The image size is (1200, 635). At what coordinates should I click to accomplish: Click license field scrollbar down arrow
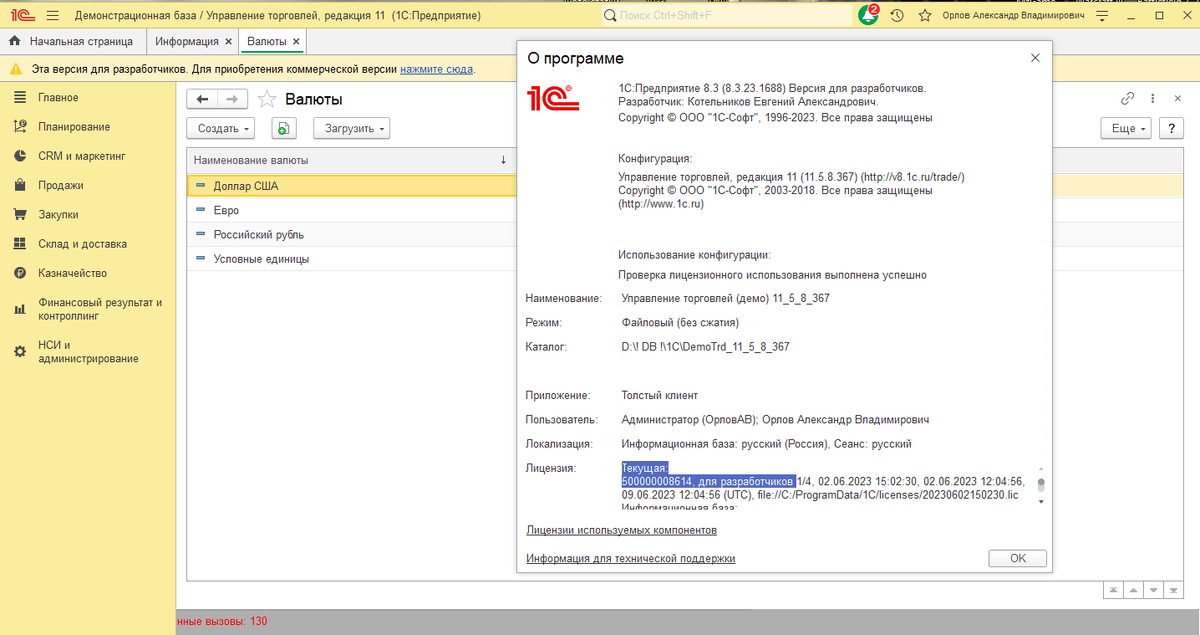click(x=1041, y=502)
